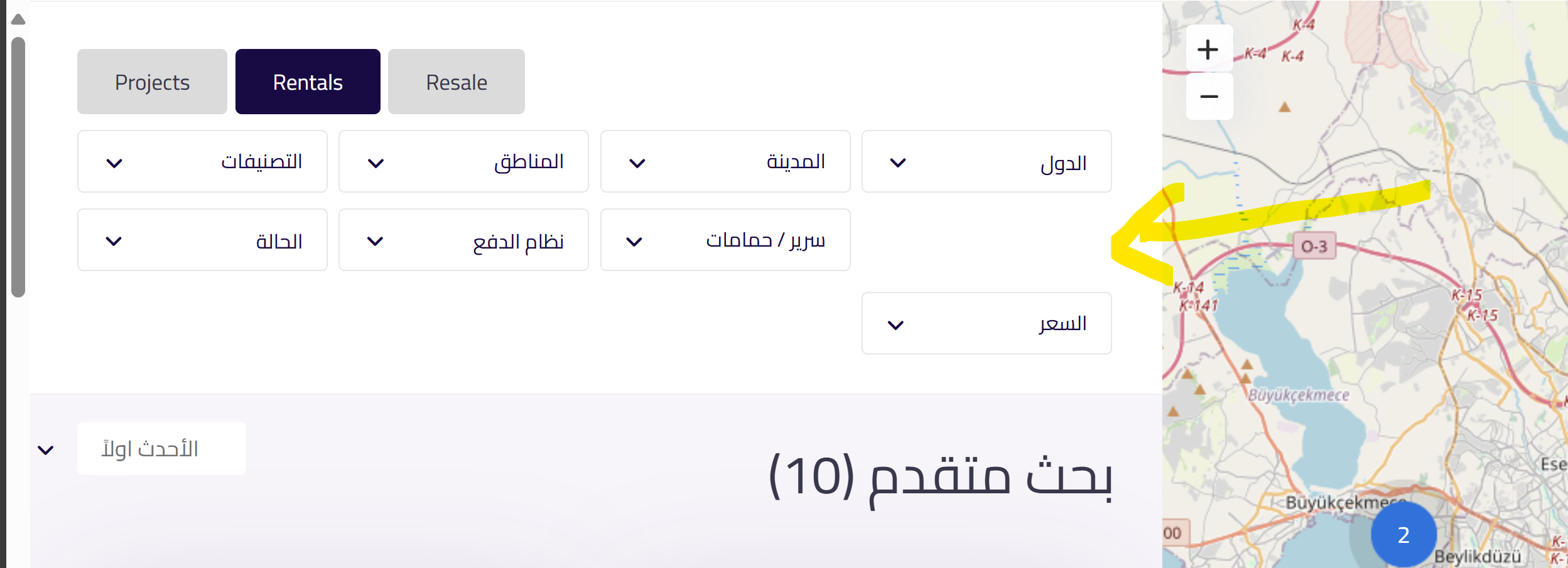Zoom in on the map
Screen dimensions: 1568x568
click(x=1208, y=49)
